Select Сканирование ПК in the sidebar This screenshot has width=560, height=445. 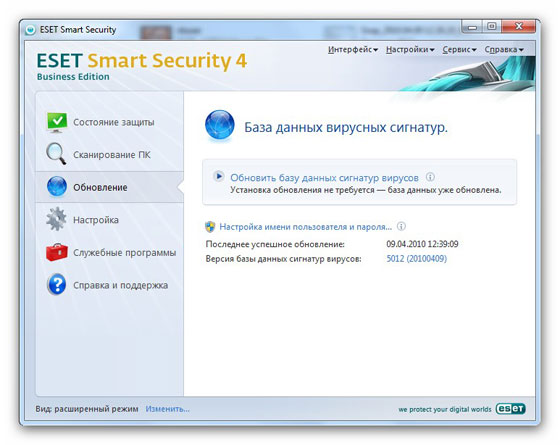[x=112, y=155]
